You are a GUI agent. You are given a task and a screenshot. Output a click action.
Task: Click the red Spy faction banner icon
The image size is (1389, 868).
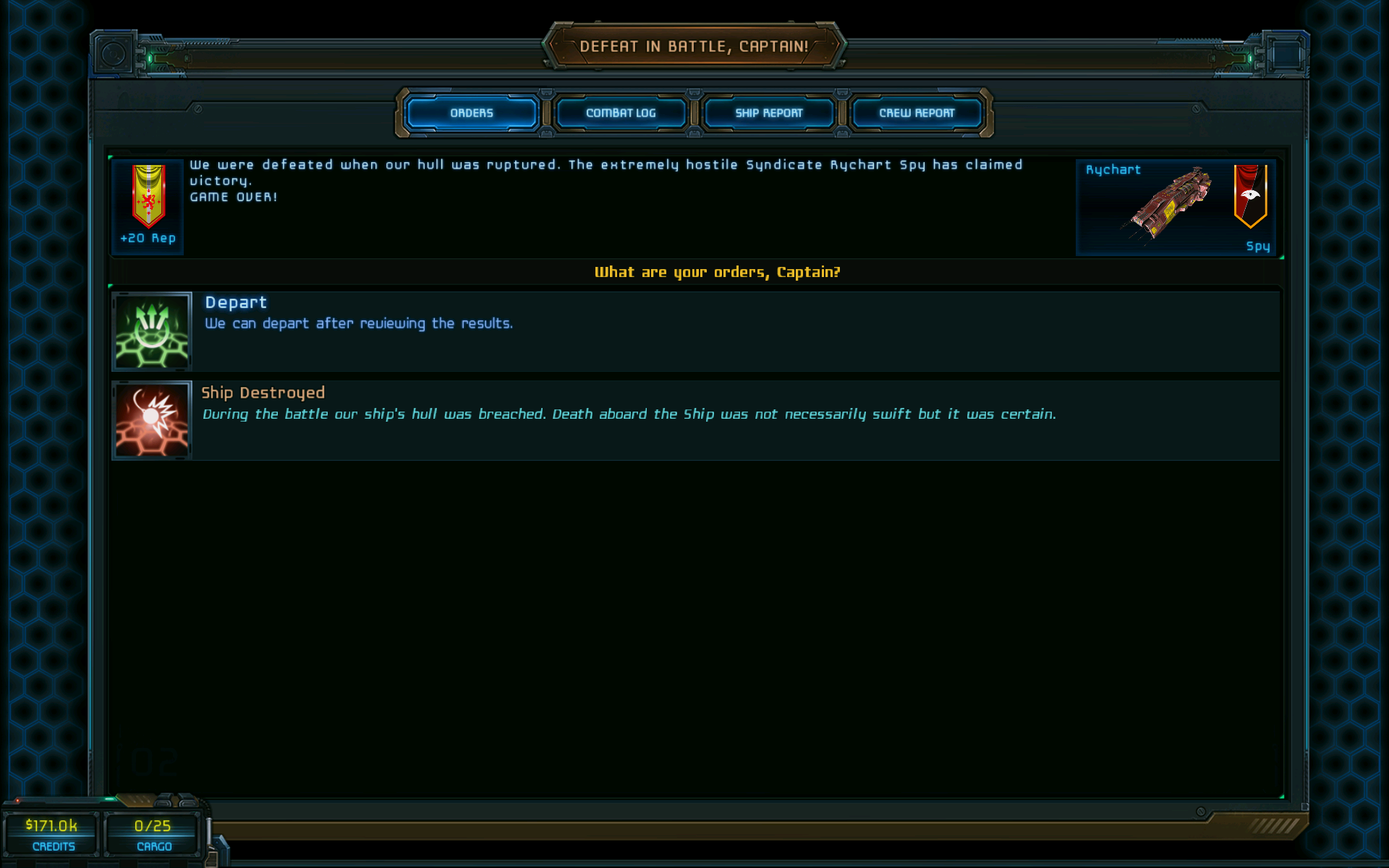pos(1250,196)
